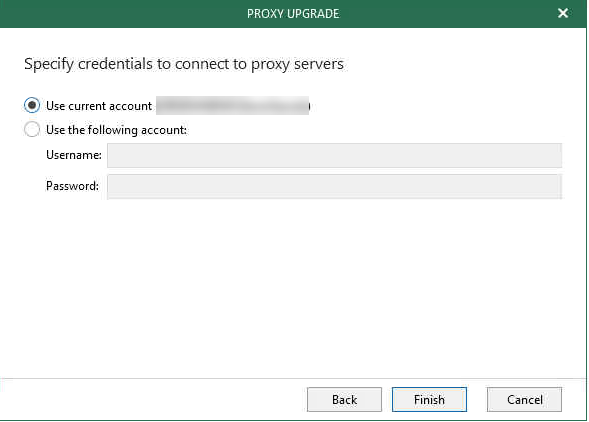Click the 'Specify credentials' heading text
This screenshot has height=422, width=589.
pos(184,64)
